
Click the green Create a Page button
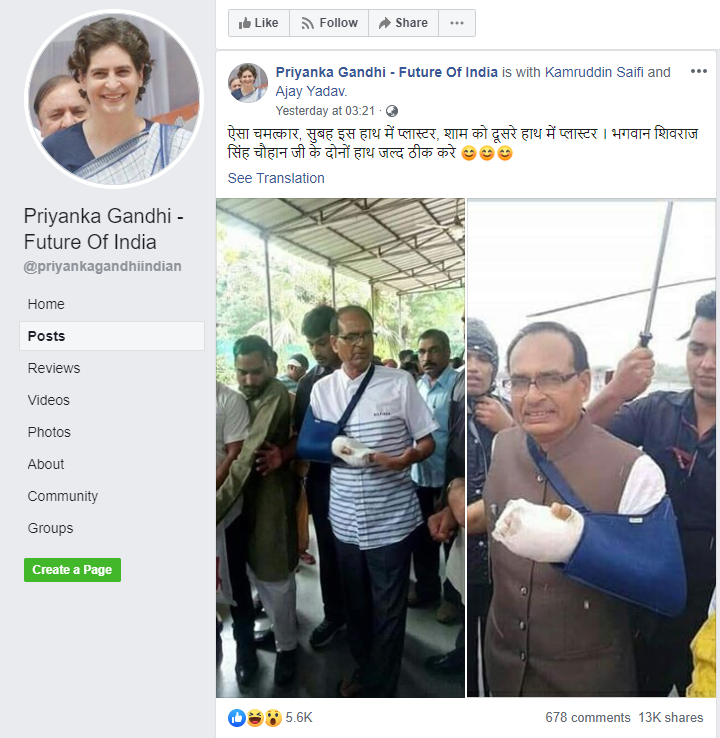(x=72, y=570)
